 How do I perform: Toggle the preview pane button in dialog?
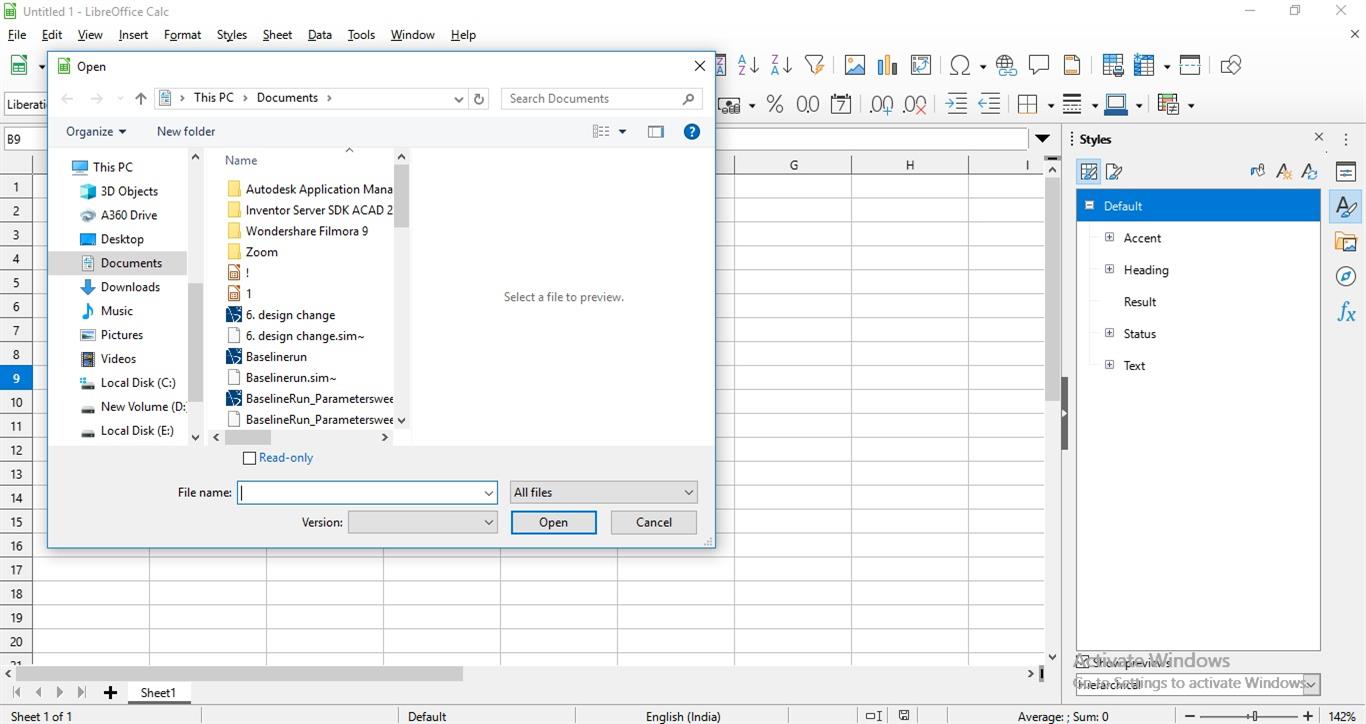point(656,131)
